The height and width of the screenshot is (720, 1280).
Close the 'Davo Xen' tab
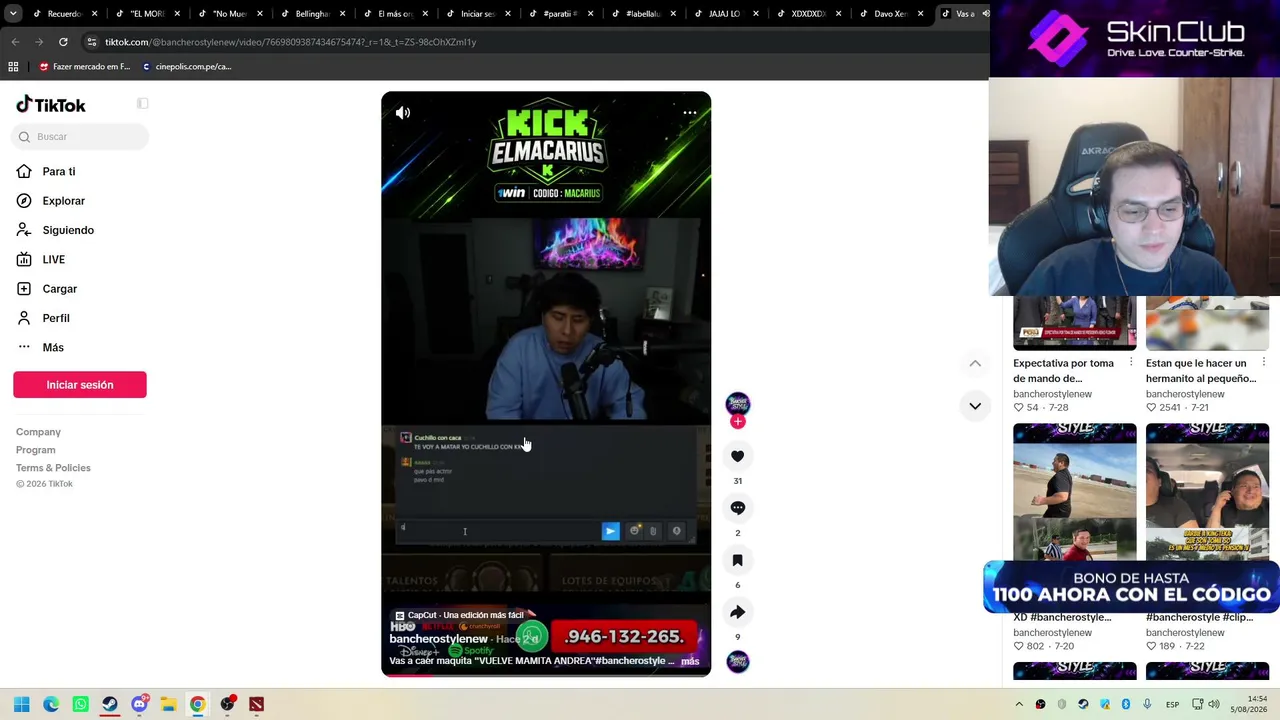point(920,14)
